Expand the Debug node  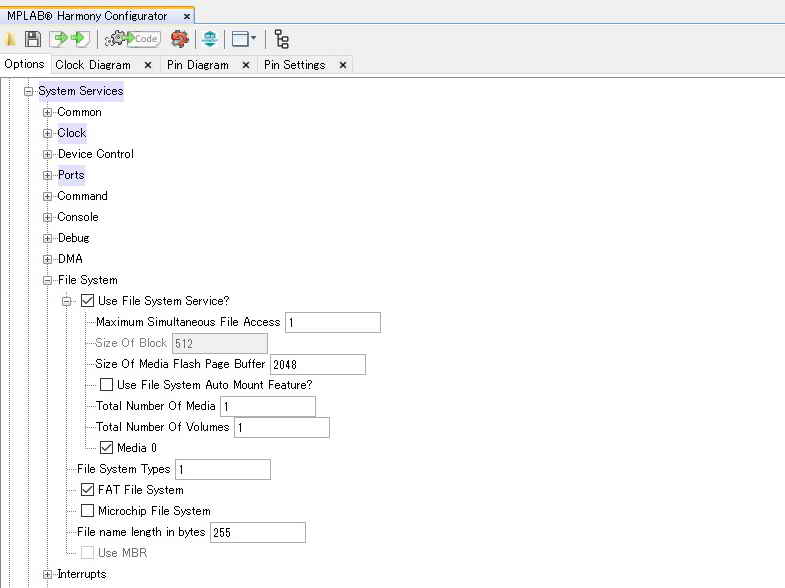click(x=47, y=238)
